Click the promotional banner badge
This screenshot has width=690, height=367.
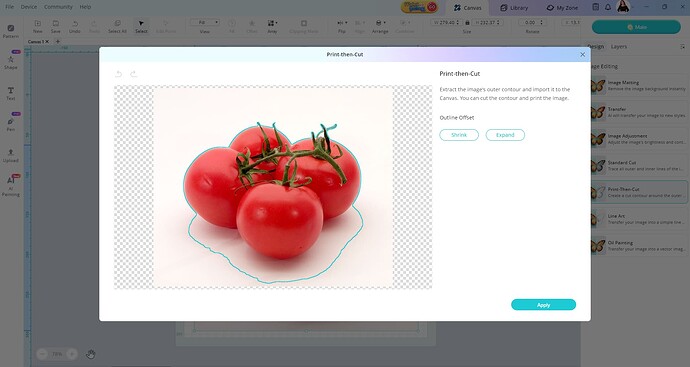pyautogui.click(x=419, y=7)
